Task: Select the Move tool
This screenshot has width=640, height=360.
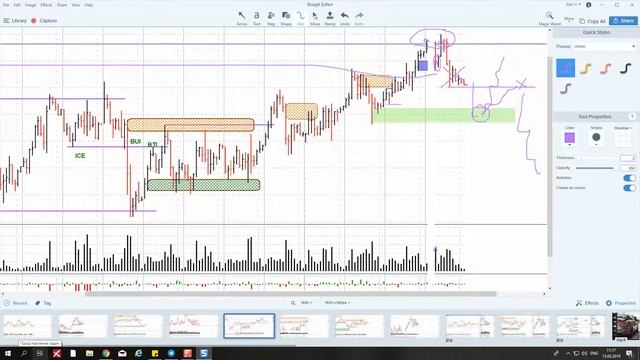Action: coord(315,18)
